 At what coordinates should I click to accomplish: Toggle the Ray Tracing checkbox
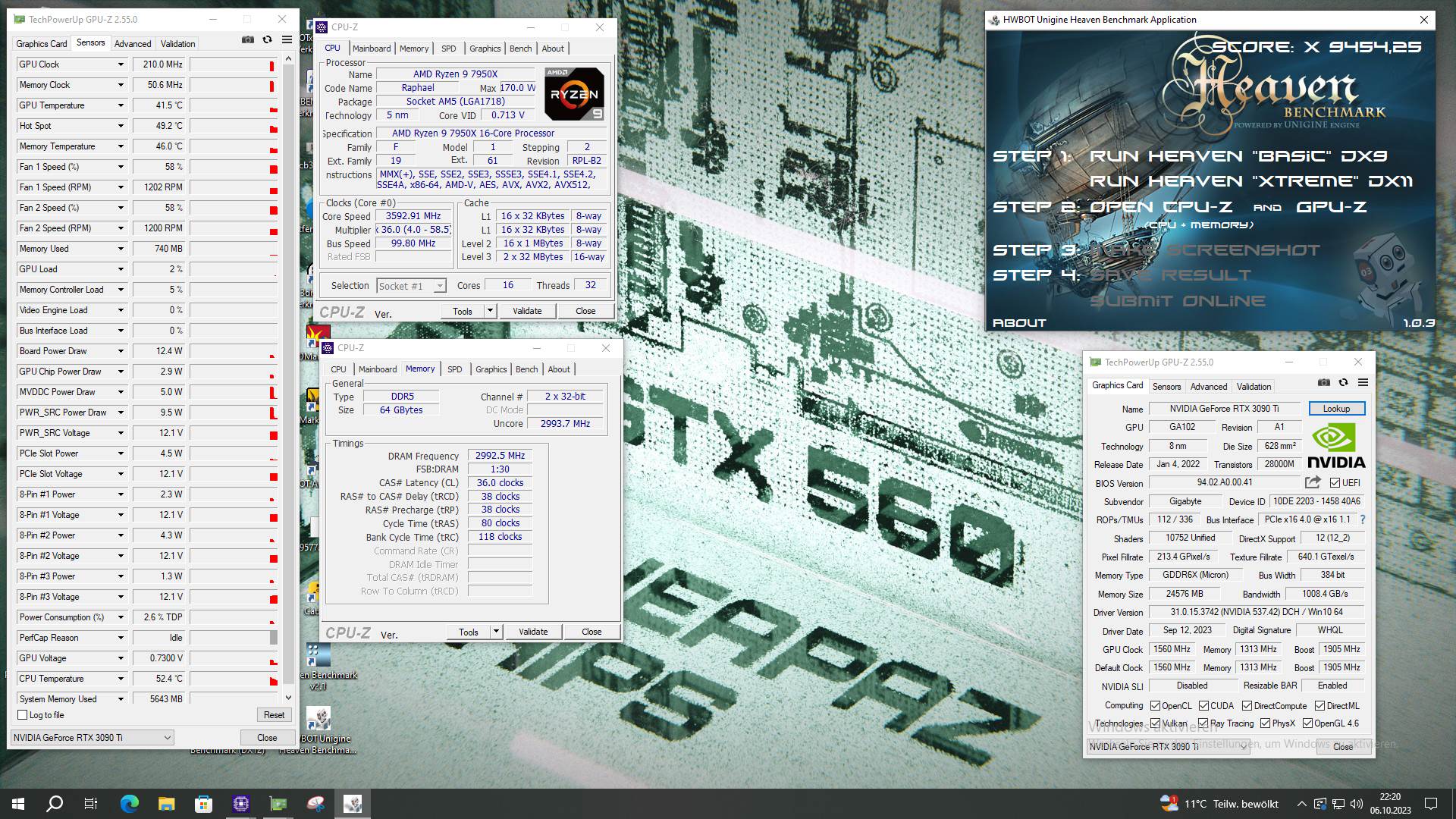click(x=1203, y=723)
